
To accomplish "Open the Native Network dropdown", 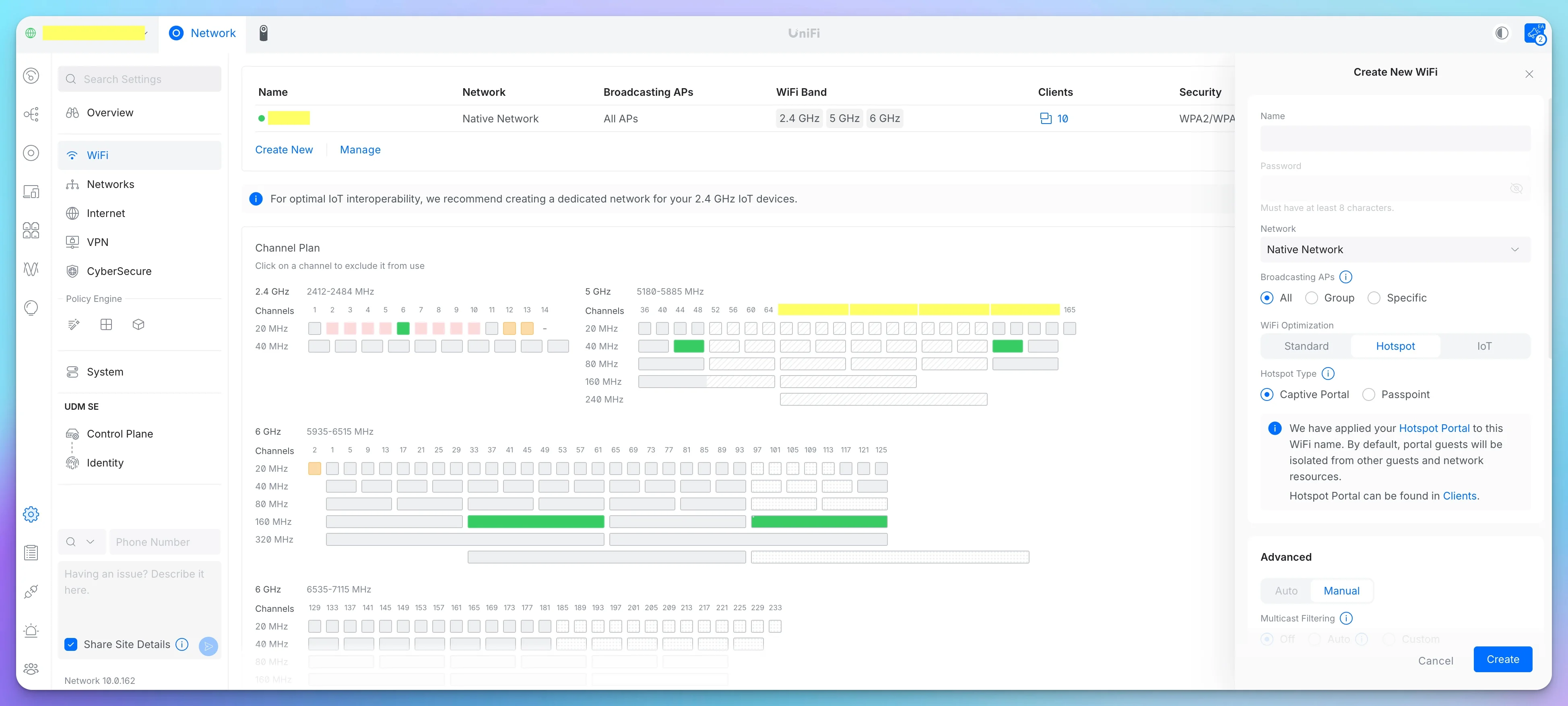I will point(1395,250).
